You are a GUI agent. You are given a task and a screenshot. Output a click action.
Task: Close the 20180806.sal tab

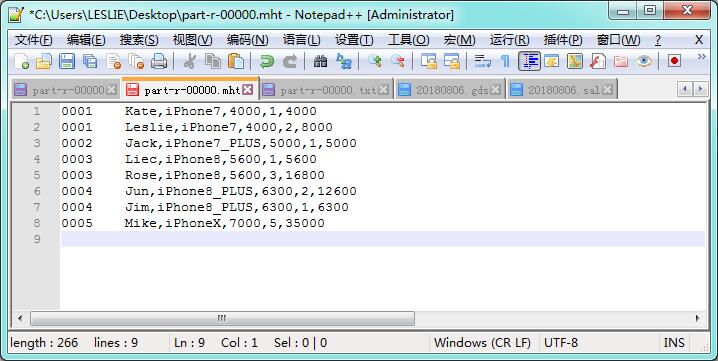(607, 90)
